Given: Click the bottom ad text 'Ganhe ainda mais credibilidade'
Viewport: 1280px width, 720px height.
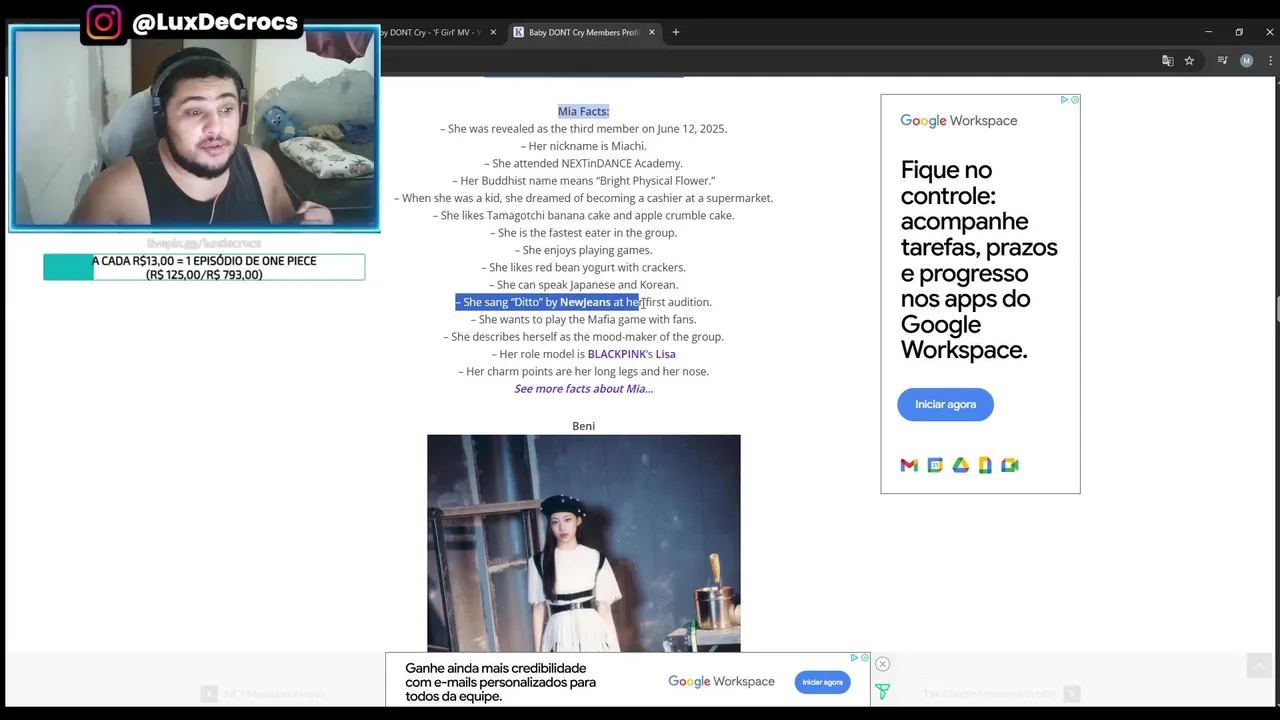Looking at the screenshot, I should coord(500,682).
